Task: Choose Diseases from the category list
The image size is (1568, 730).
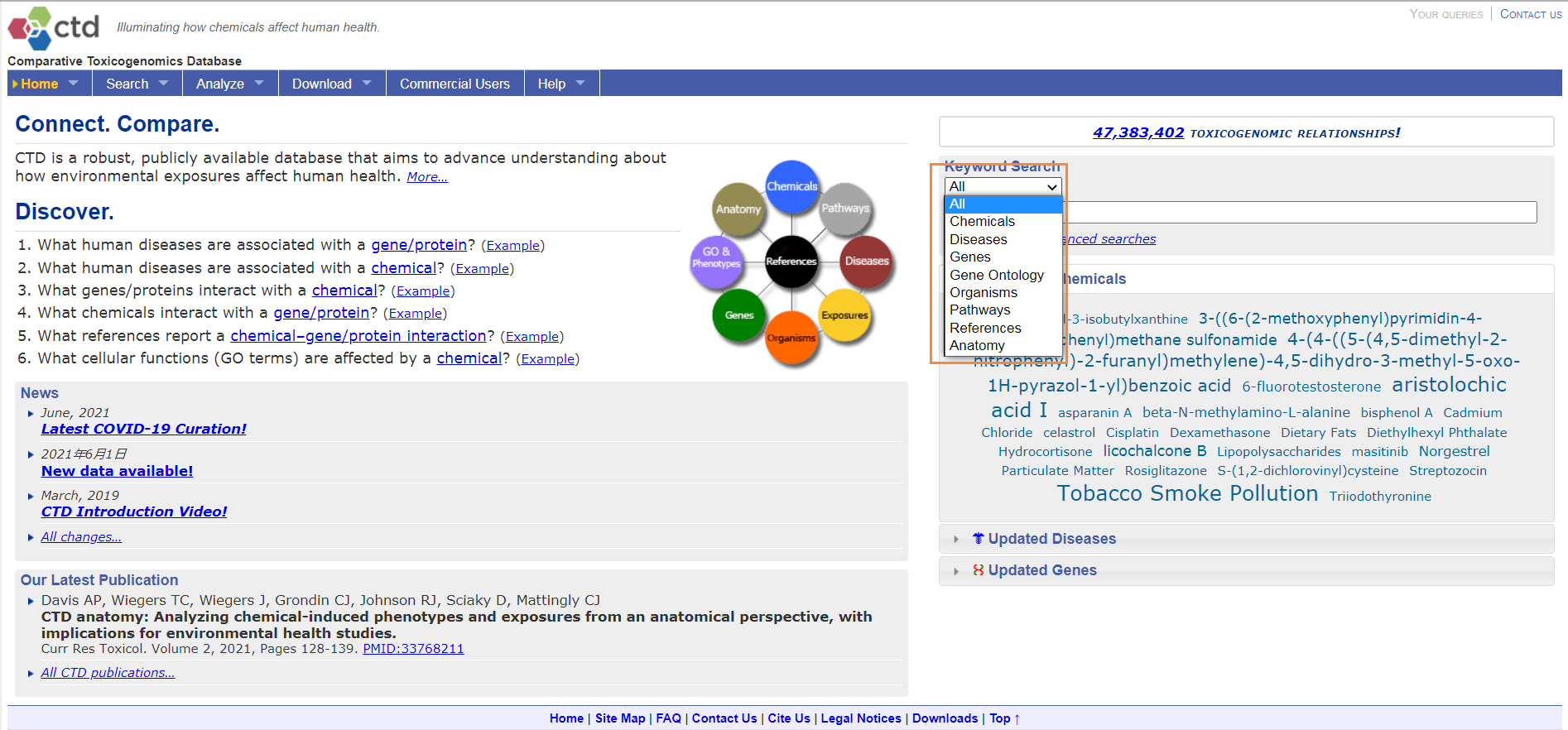Action: coord(1003,240)
